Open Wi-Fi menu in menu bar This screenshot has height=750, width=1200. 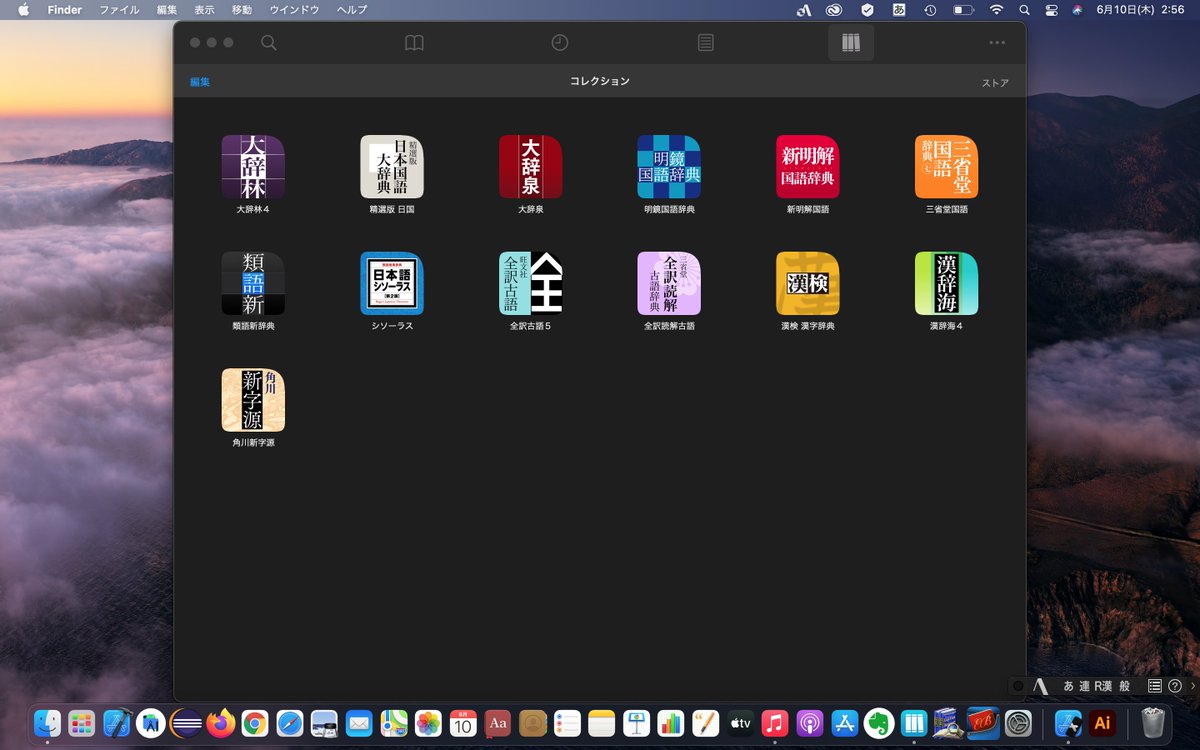(x=996, y=10)
